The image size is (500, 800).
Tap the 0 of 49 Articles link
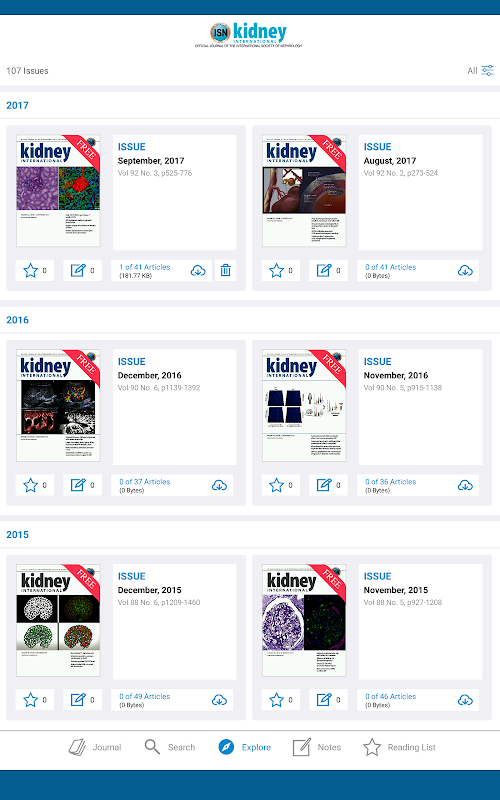click(145, 696)
